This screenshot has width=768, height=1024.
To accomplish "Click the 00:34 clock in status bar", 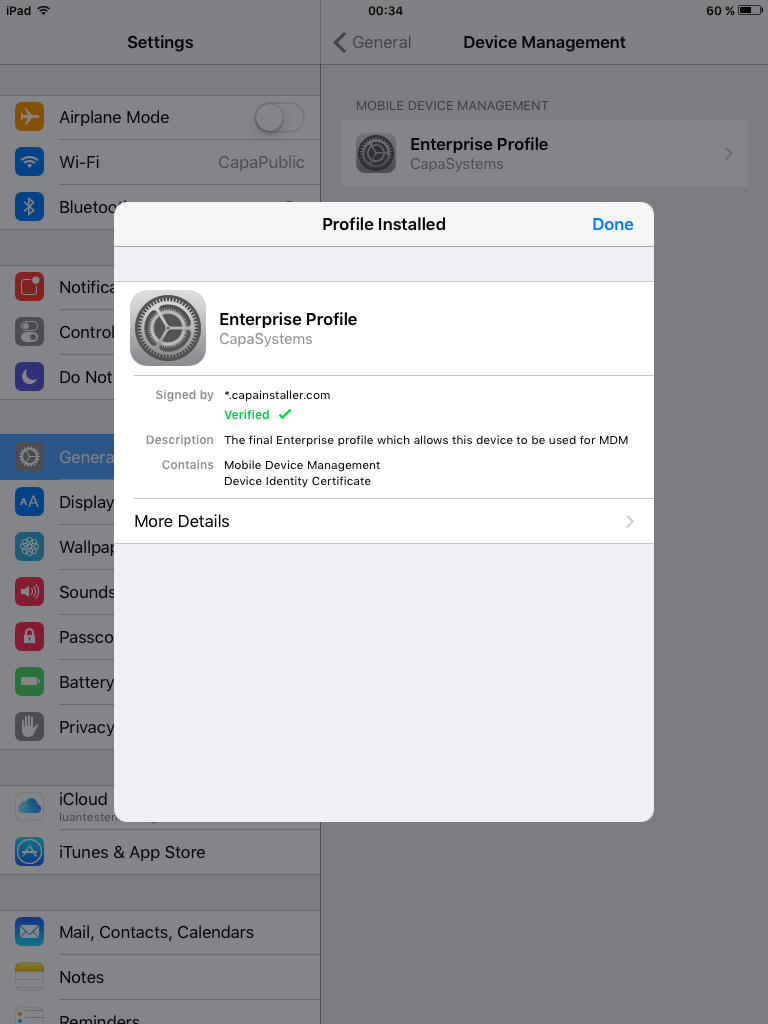I will coord(385,10).
